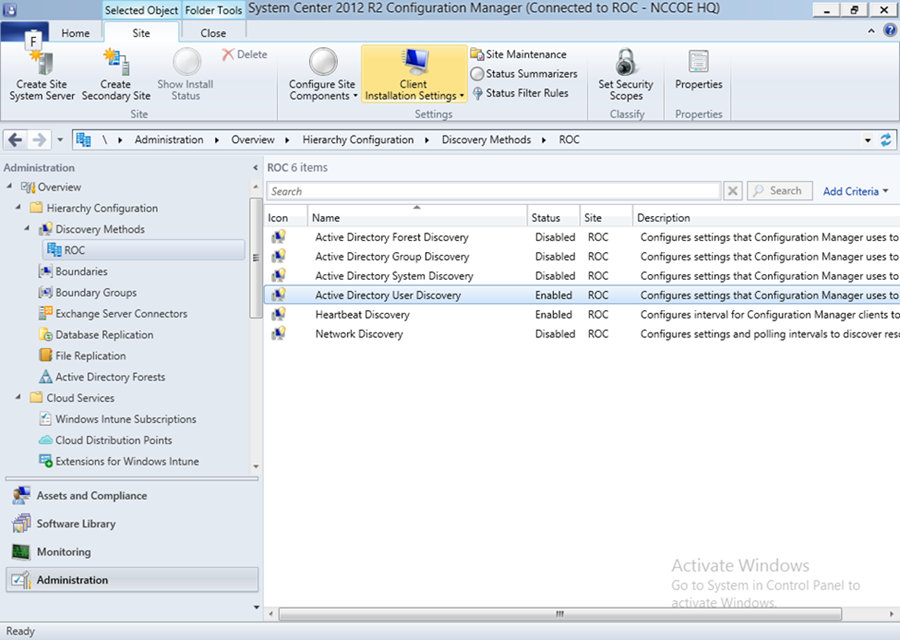This screenshot has height=640, width=900.
Task: Click the Search button
Action: pyautogui.click(x=779, y=191)
